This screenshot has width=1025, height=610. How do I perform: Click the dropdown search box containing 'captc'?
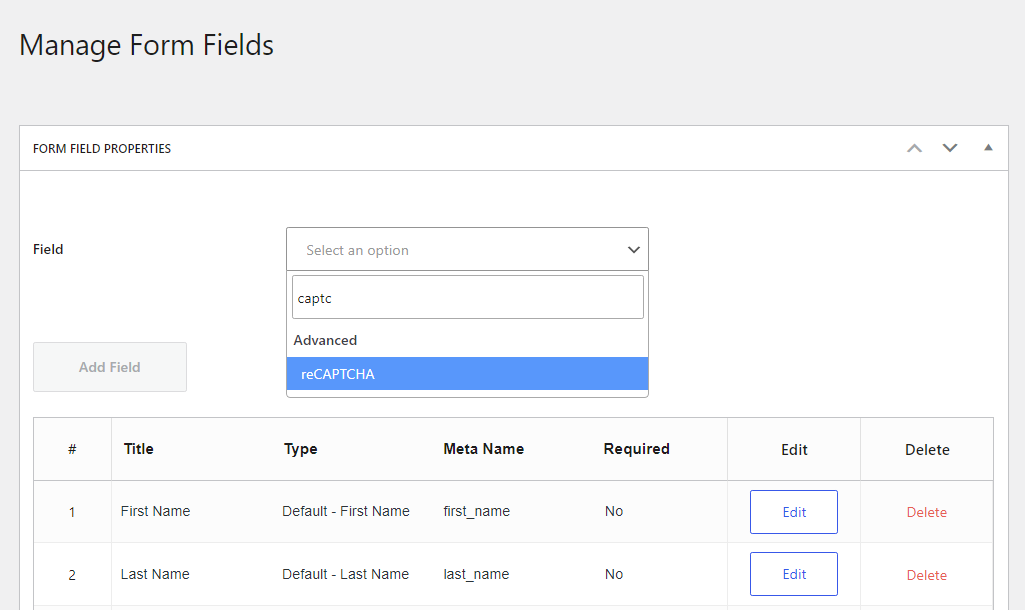(467, 297)
